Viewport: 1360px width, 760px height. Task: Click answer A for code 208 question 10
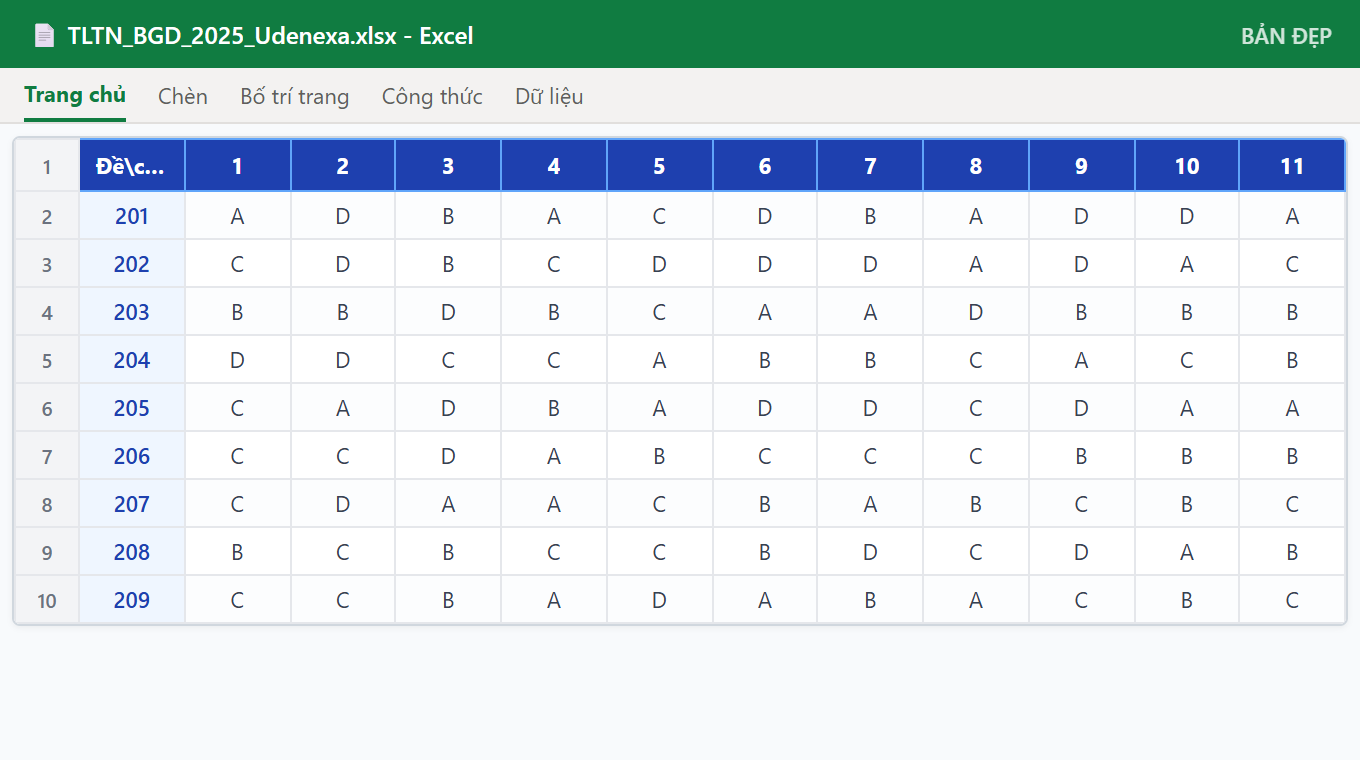(x=1187, y=552)
